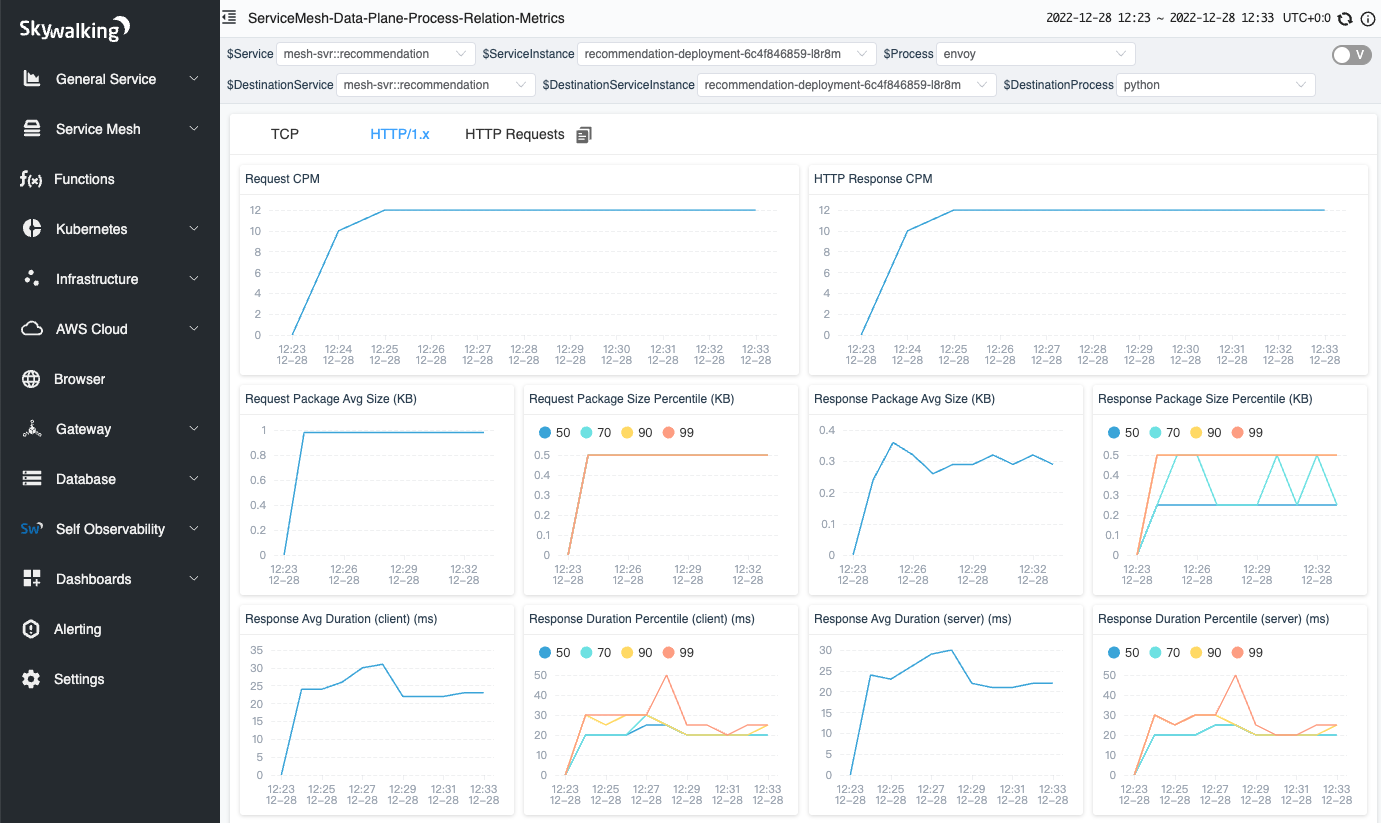This screenshot has height=823, width=1381.
Task: Open the $Service dropdown
Action: pos(375,54)
